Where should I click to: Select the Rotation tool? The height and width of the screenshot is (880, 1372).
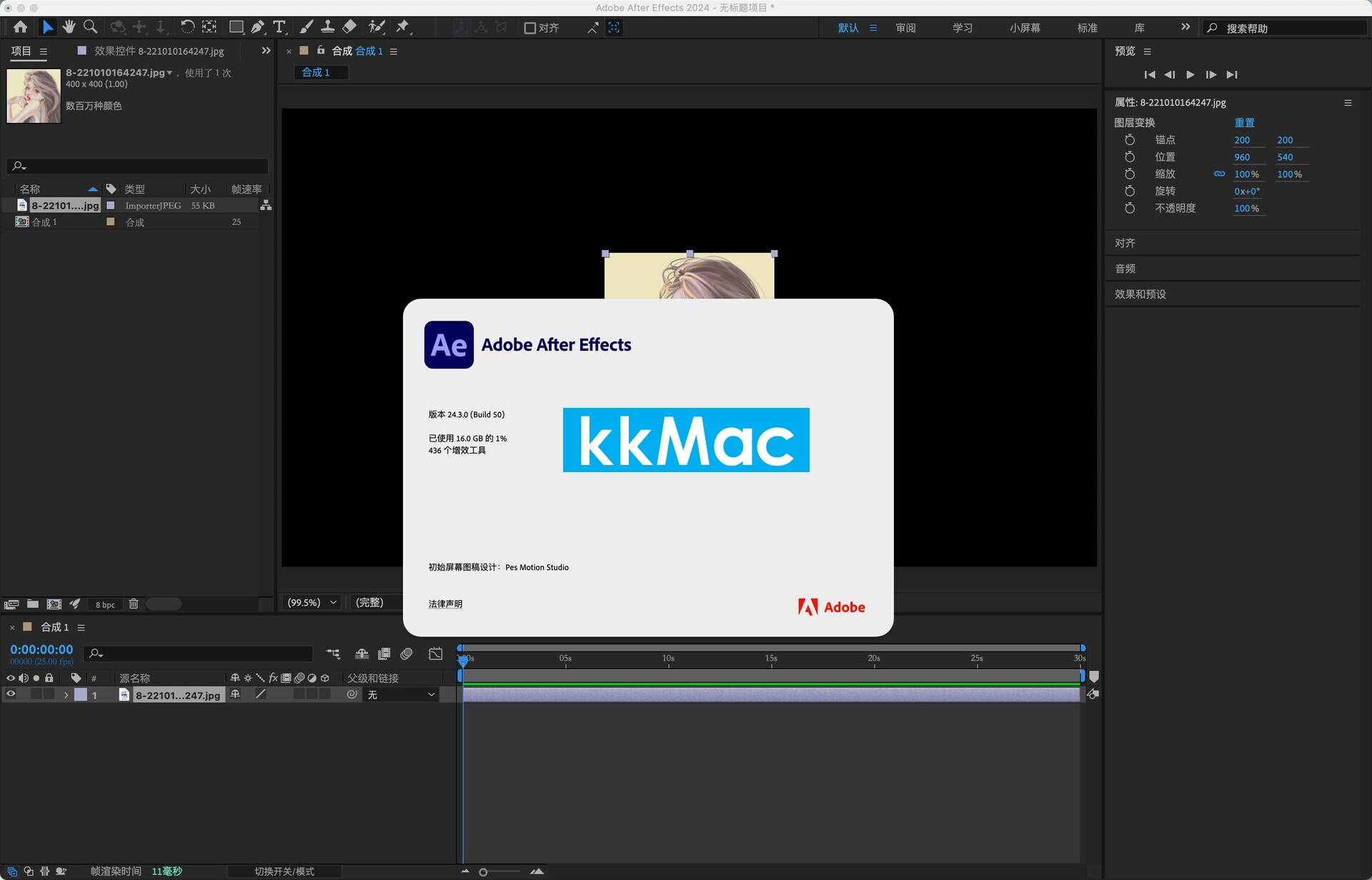coord(187,27)
